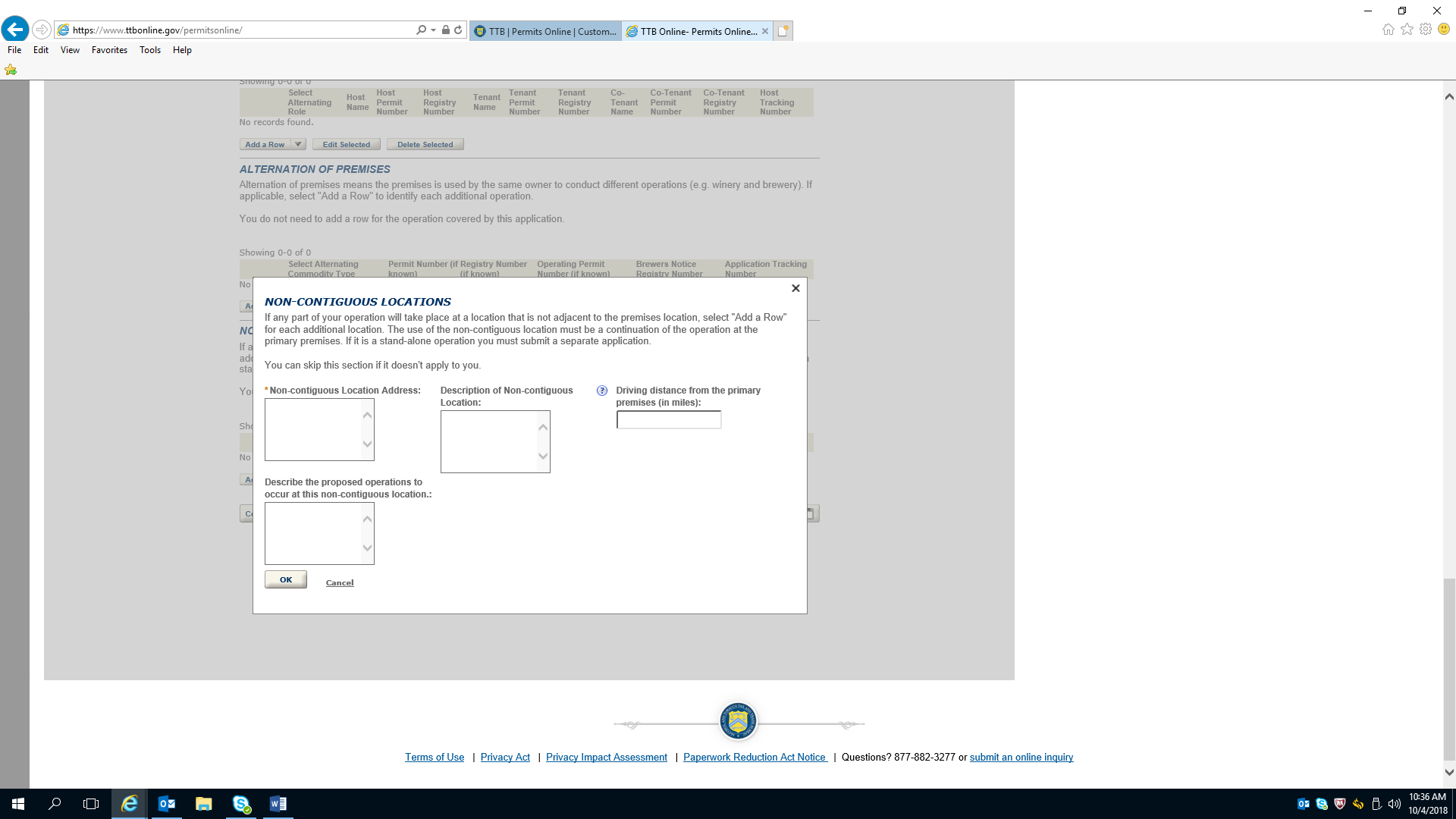Open the Favorites menu
Viewport: 1456px width, 819px height.
point(109,50)
